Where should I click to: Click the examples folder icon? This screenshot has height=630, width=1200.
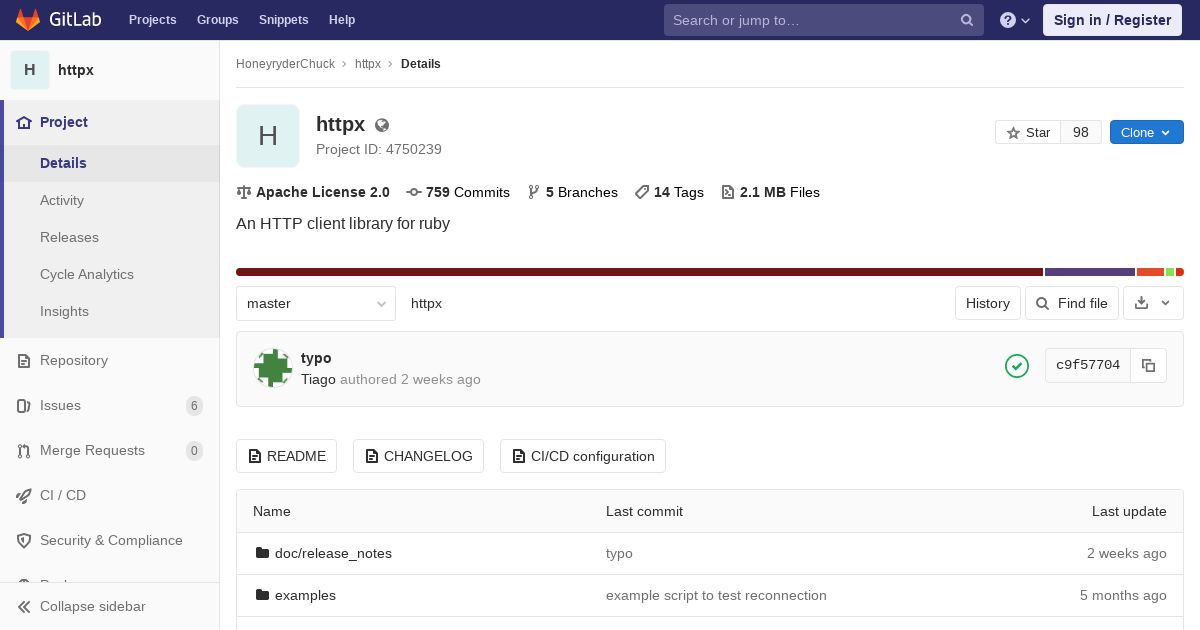(x=263, y=595)
